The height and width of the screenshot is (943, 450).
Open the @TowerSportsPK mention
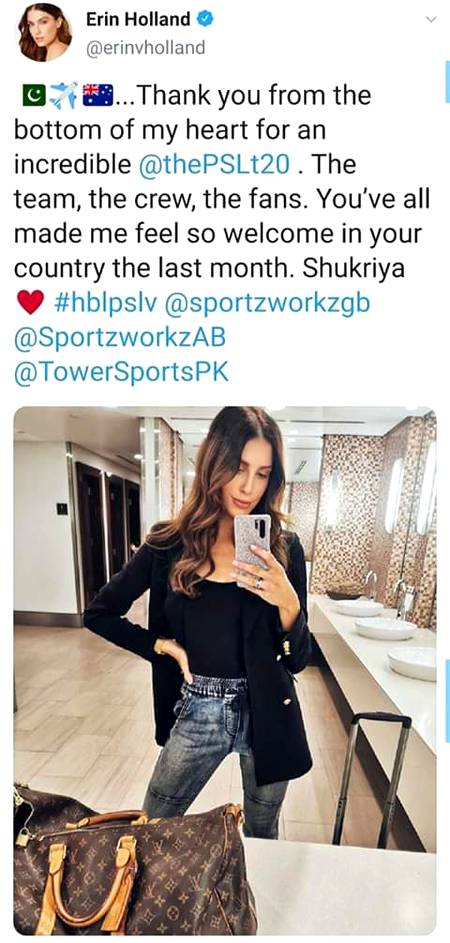tap(121, 373)
